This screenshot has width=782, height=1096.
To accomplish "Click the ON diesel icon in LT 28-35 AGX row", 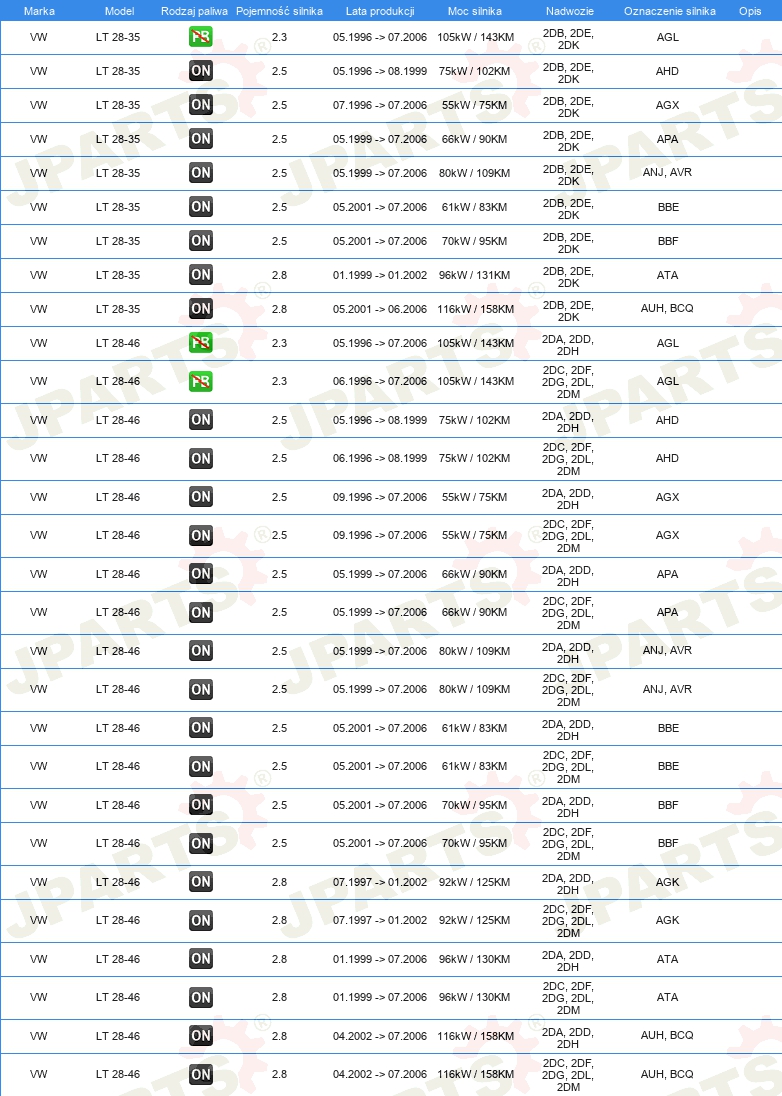I will pyautogui.click(x=201, y=105).
